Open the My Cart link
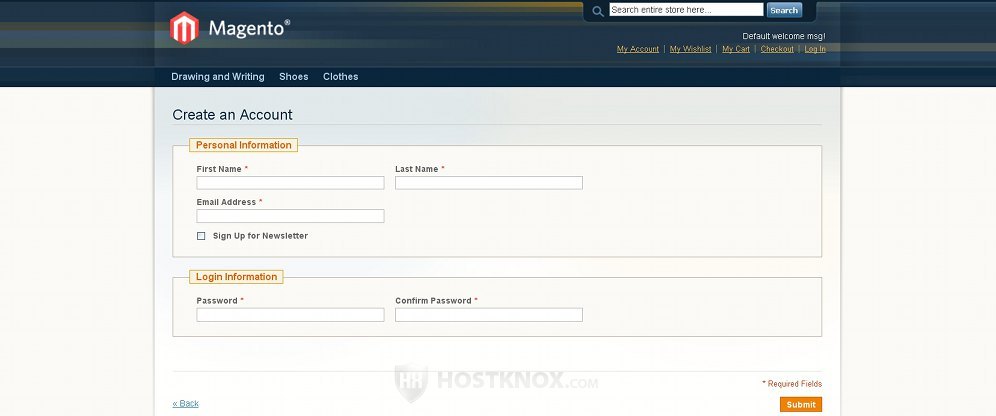Screen dimensions: 996x416 click(736, 49)
